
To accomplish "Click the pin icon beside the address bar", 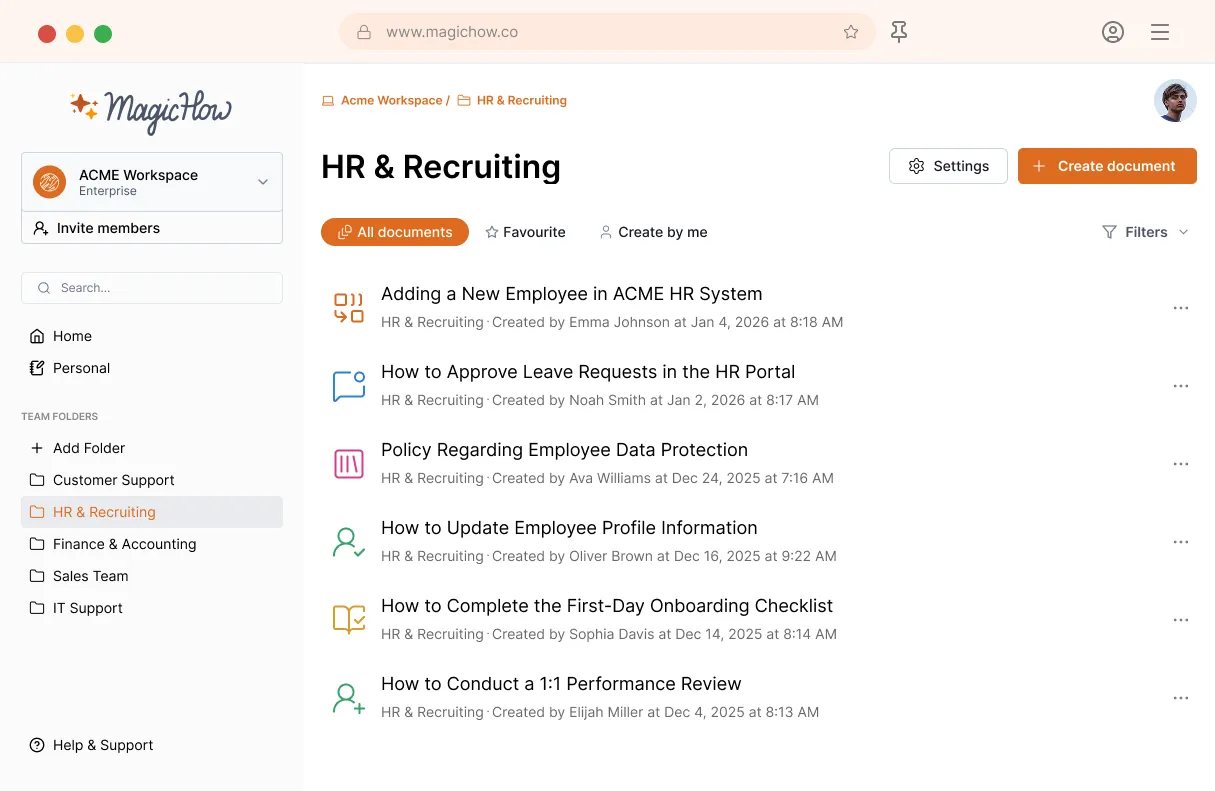I will (899, 32).
